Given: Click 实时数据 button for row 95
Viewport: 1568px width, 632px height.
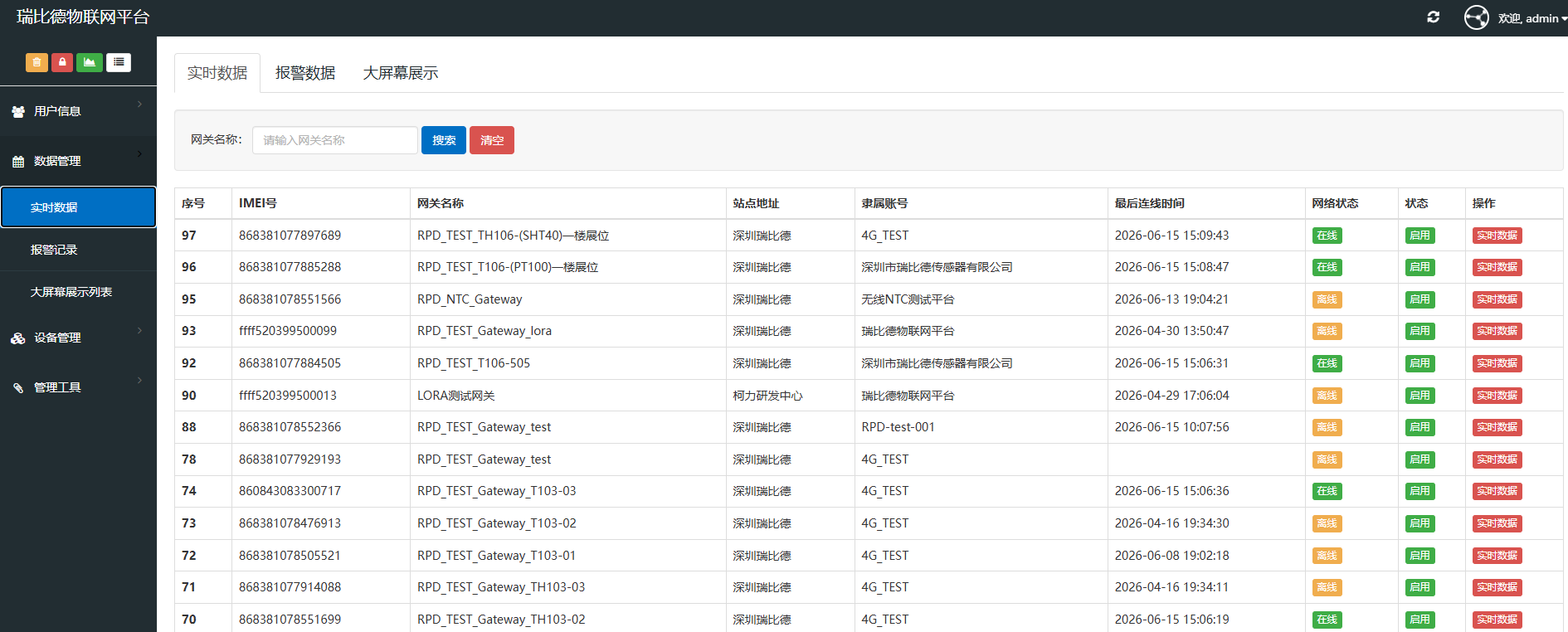Looking at the screenshot, I should point(1497,299).
